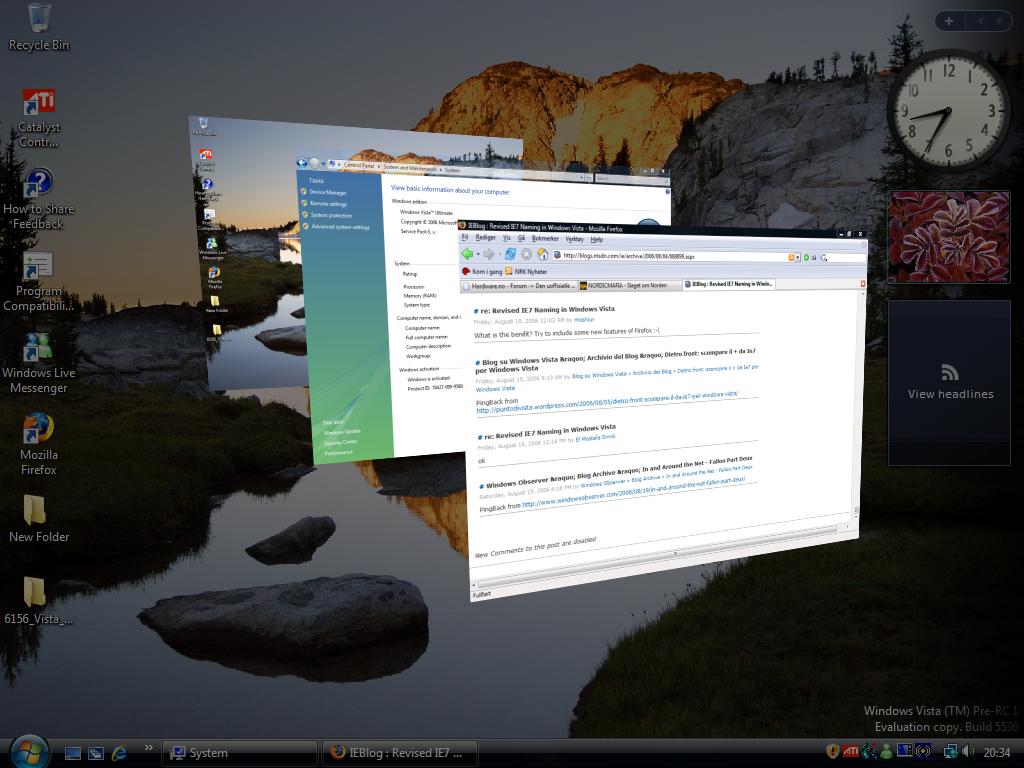This screenshot has width=1024, height=768.
Task: Open How to Share Feedback shortcut
Action: tap(39, 199)
